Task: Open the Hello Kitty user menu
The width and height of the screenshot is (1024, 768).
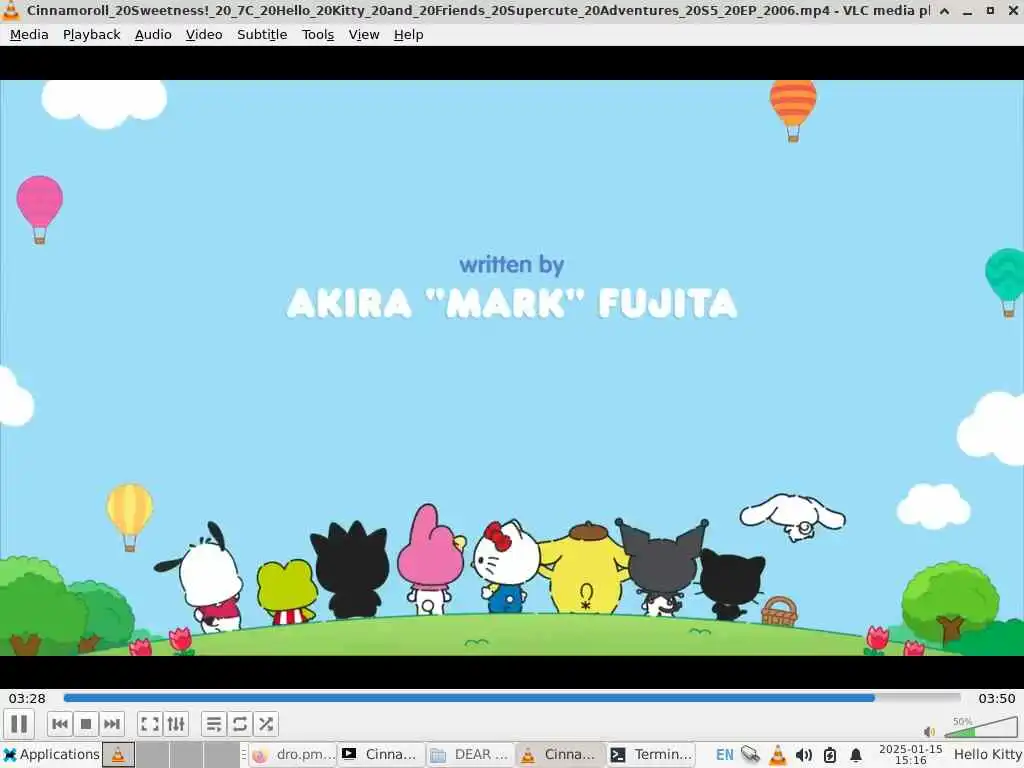Action: pos(988,755)
